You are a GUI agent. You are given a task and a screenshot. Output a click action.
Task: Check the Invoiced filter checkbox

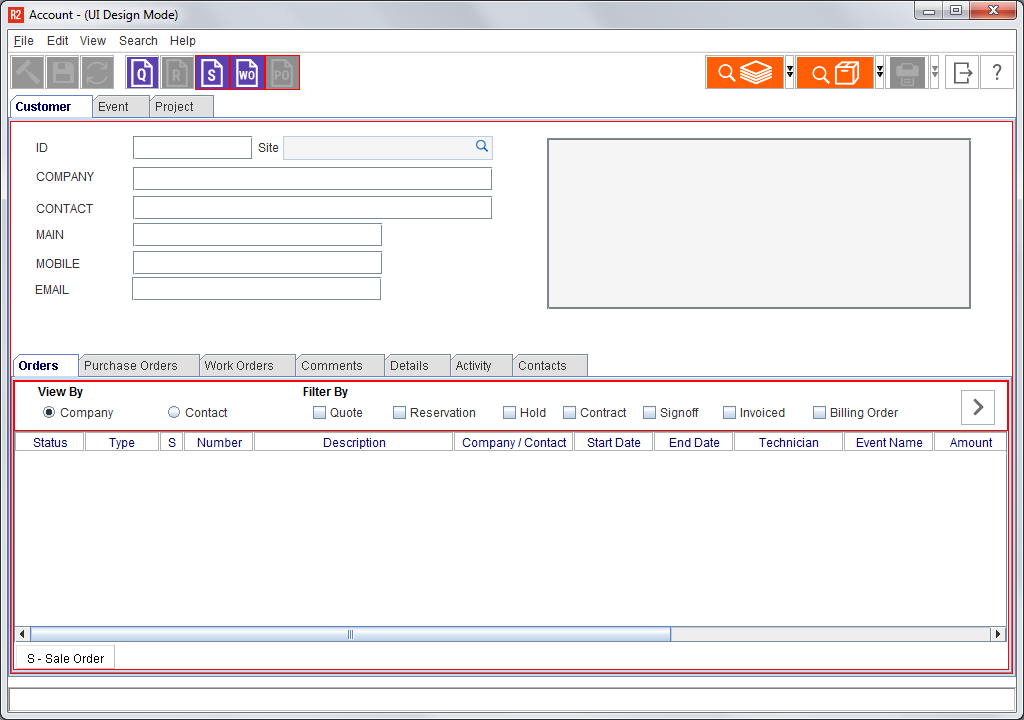click(729, 412)
